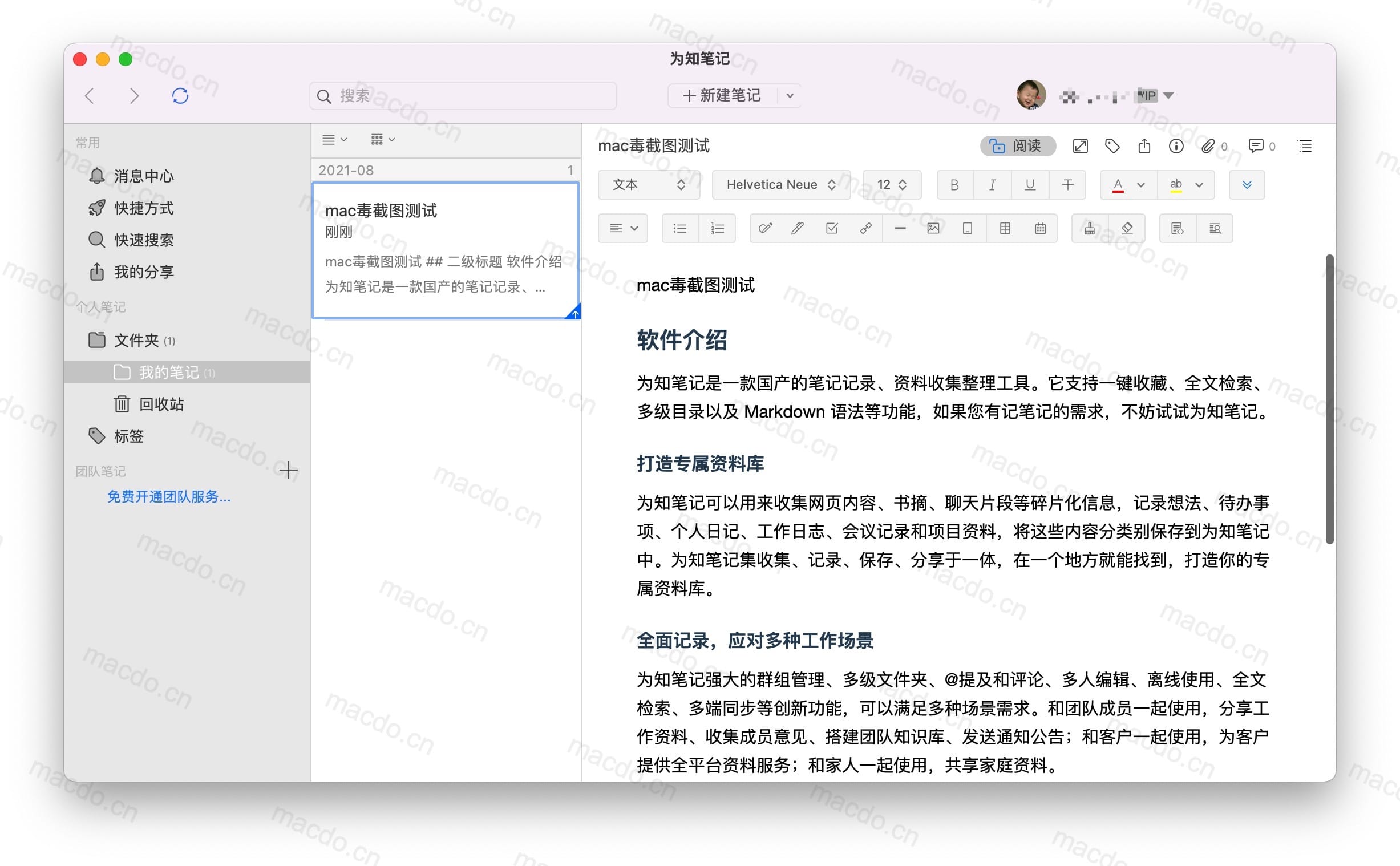The height and width of the screenshot is (866, 1400).
Task: Select the pen drawing tool
Action: 797,229
